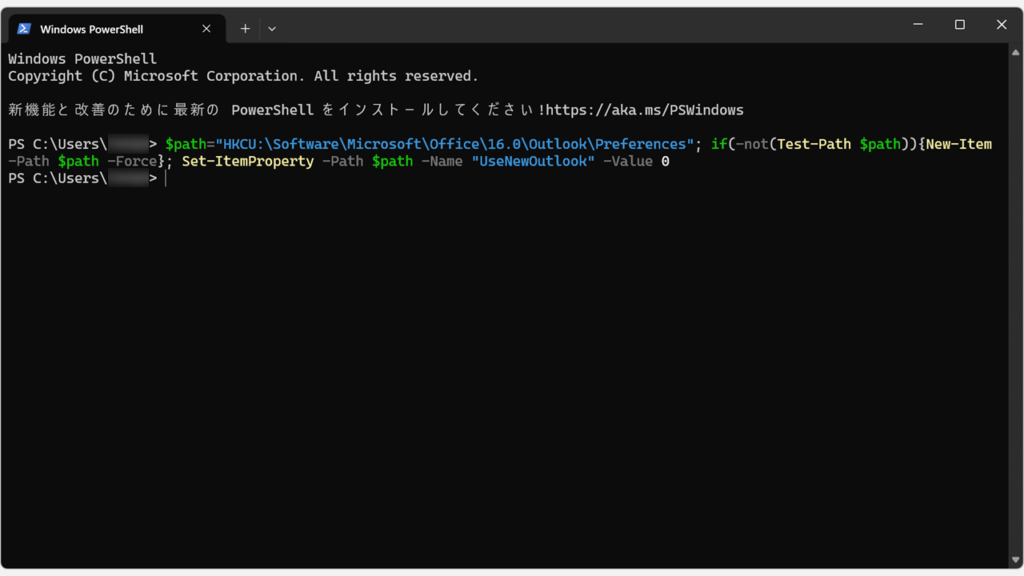Screen dimensions: 1024x576
Task: Click the Windows PowerShell copyright line
Action: tap(240, 75)
